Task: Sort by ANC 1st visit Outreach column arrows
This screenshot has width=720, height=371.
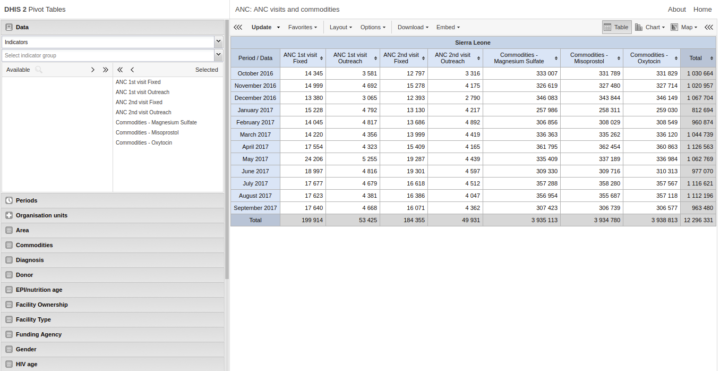Action: 376,58
